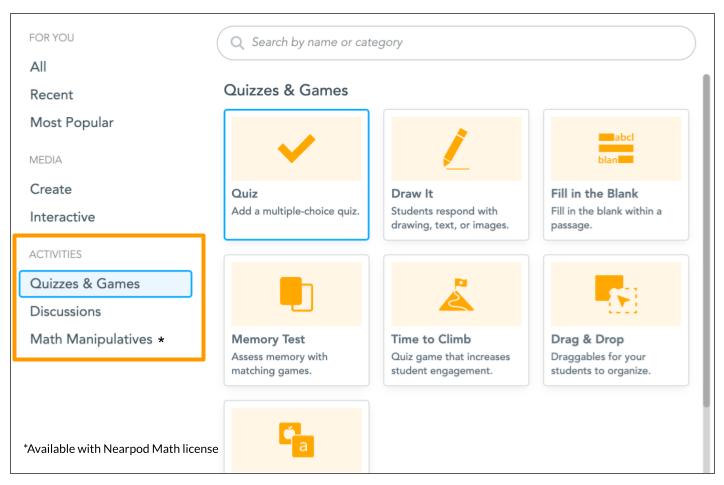Viewport: 724px width, 485px height.
Task: Click the Time to Climb title text
Action: [431, 339]
